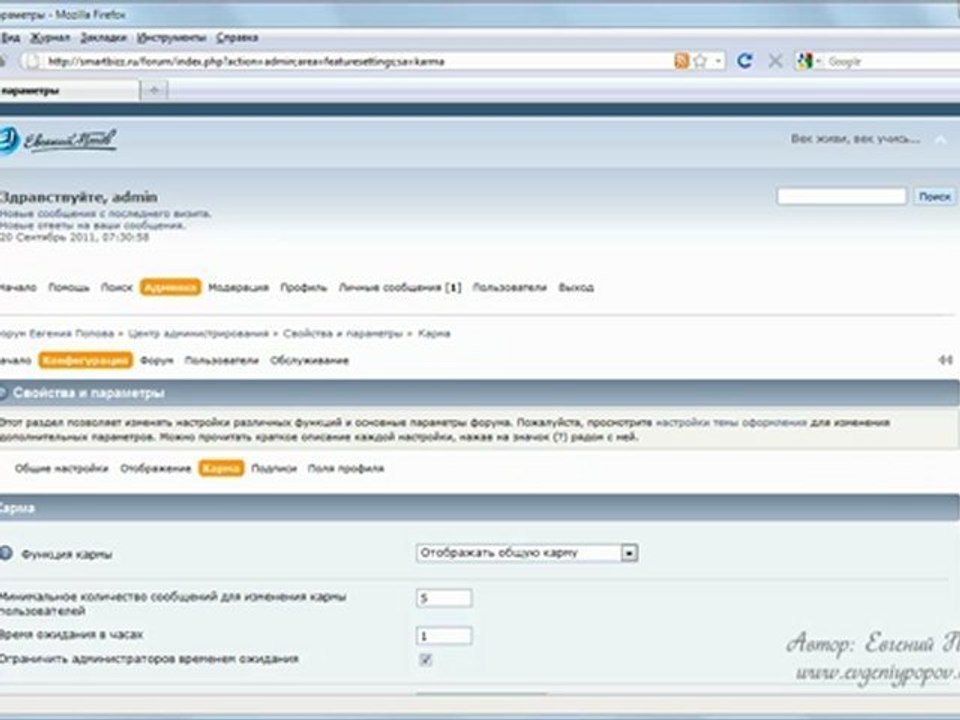Open the Пользователи main menu item

tap(509, 287)
